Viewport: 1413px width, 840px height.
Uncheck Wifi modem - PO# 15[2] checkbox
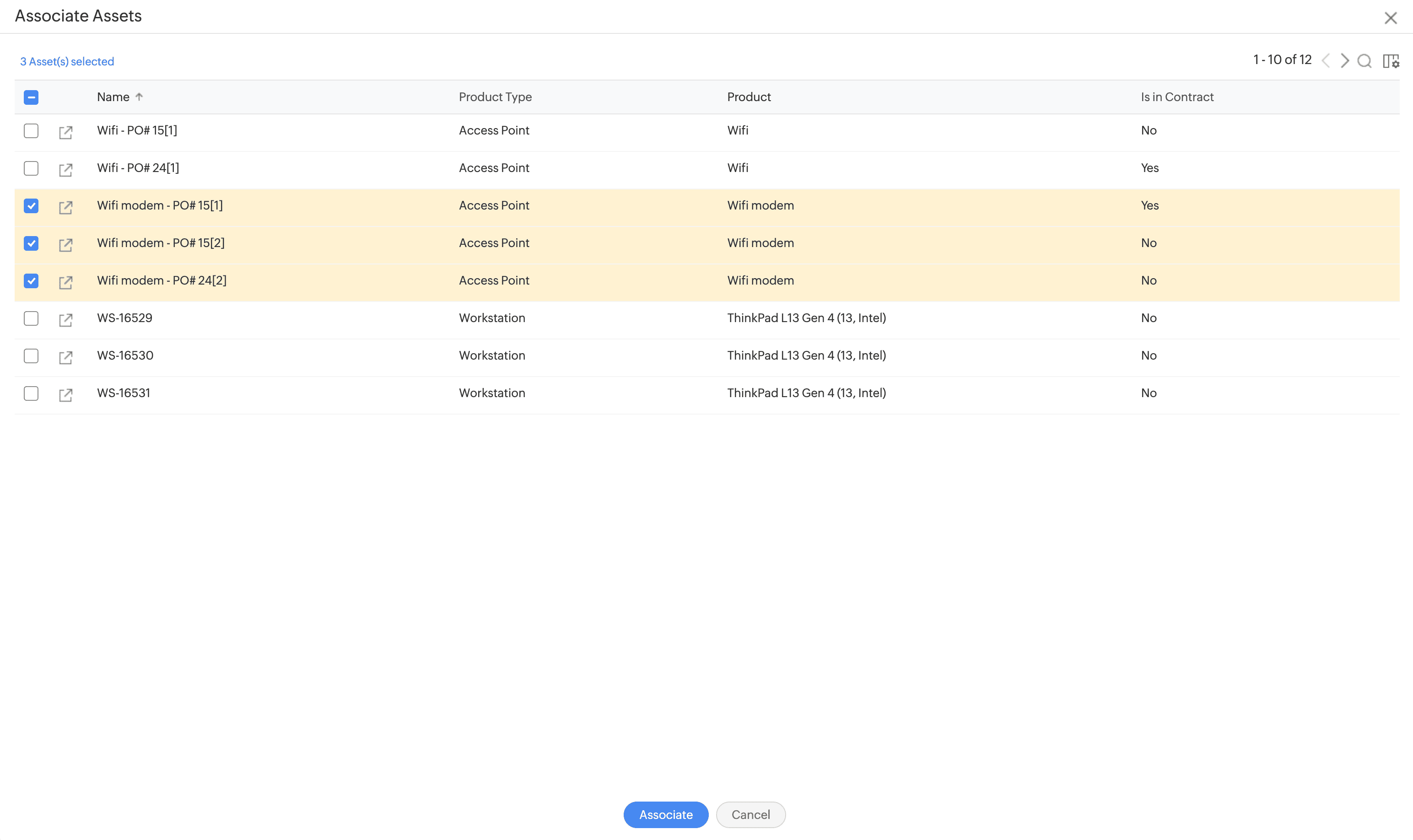pos(31,243)
